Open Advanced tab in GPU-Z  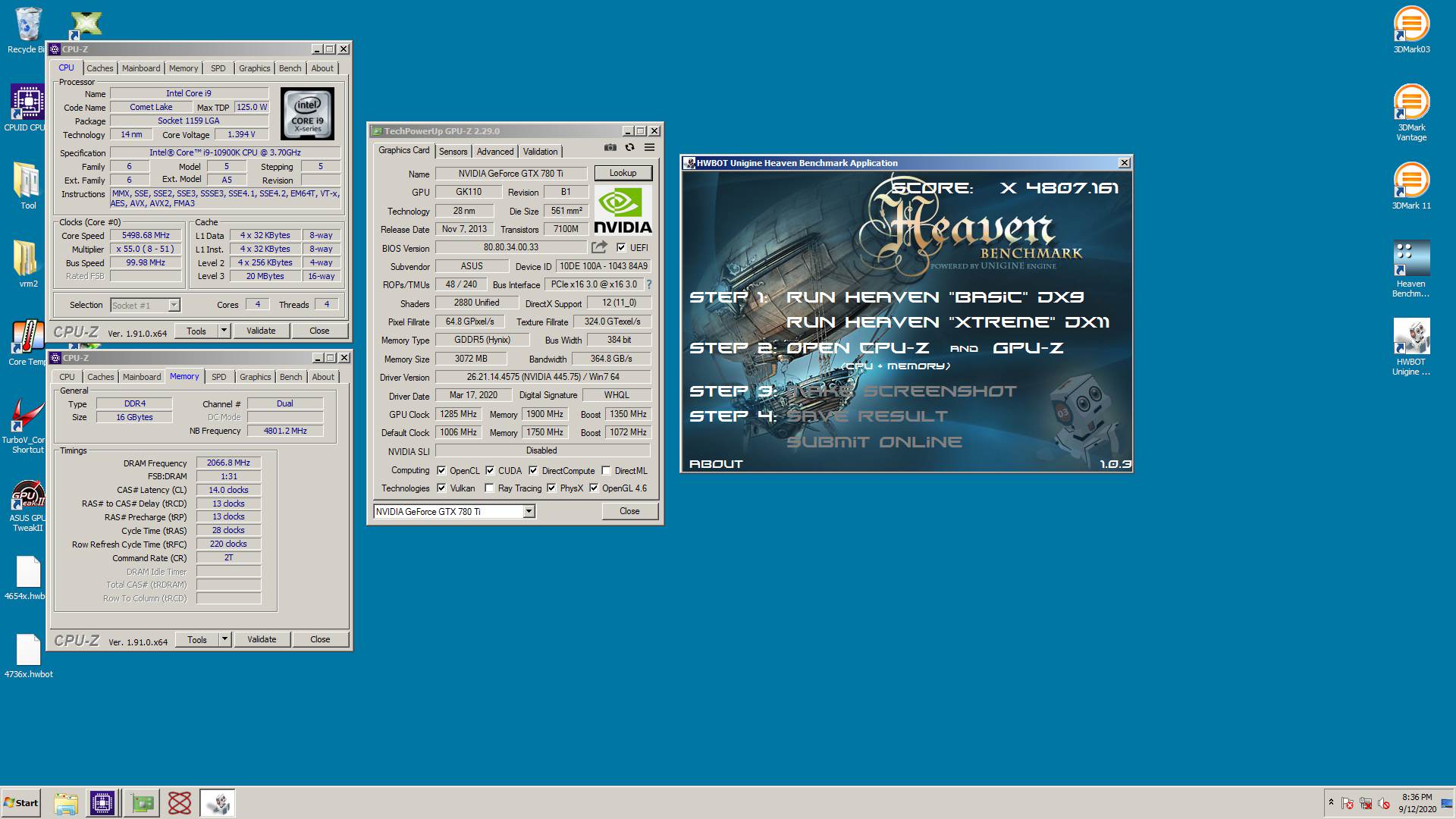click(495, 152)
